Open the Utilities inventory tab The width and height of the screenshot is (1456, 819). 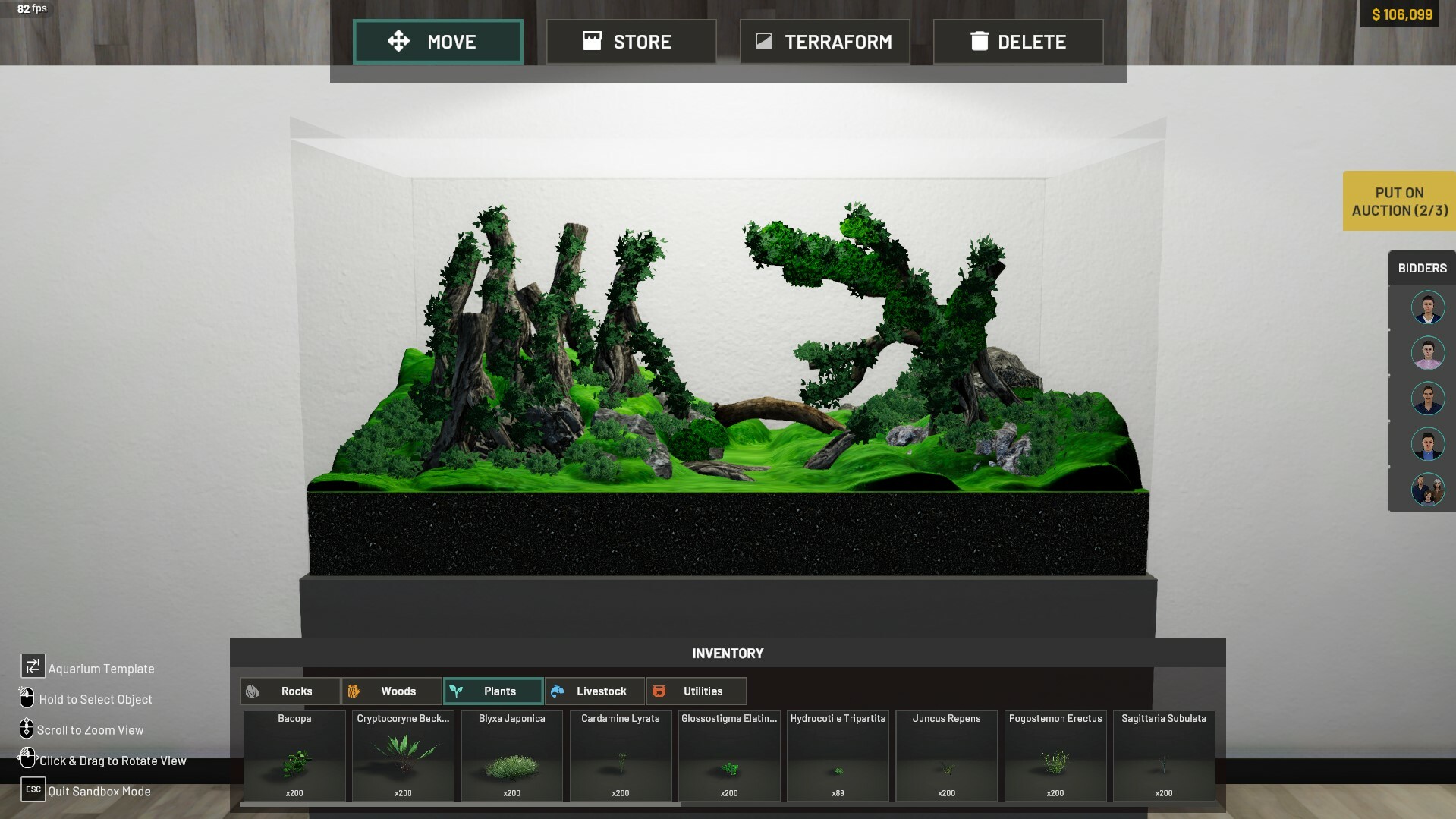pos(696,691)
